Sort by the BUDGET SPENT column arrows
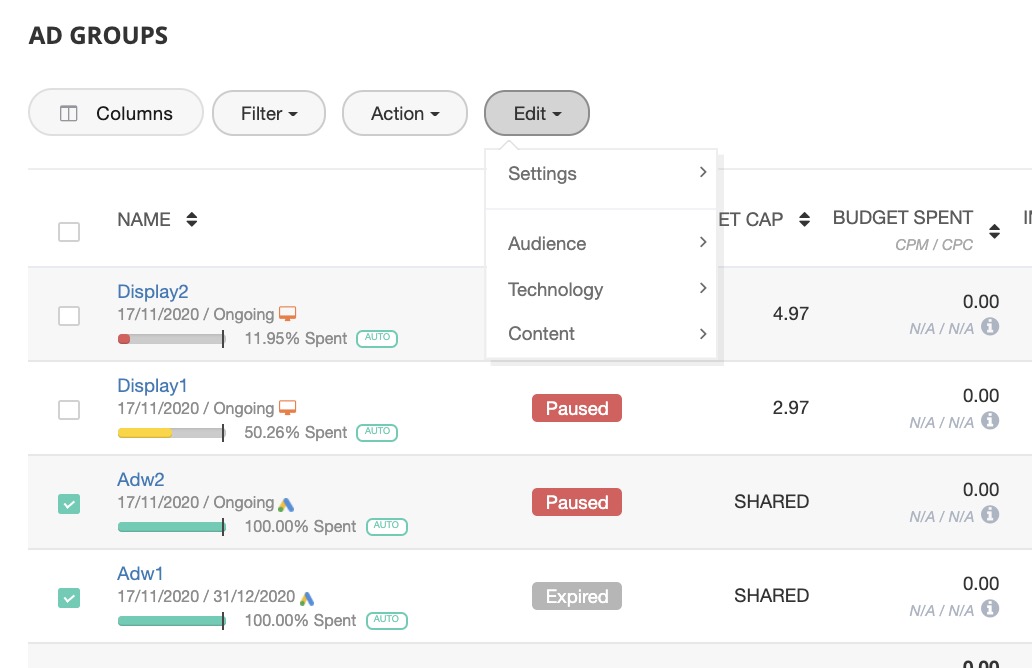Viewport: 1032px width, 668px height. (994, 231)
